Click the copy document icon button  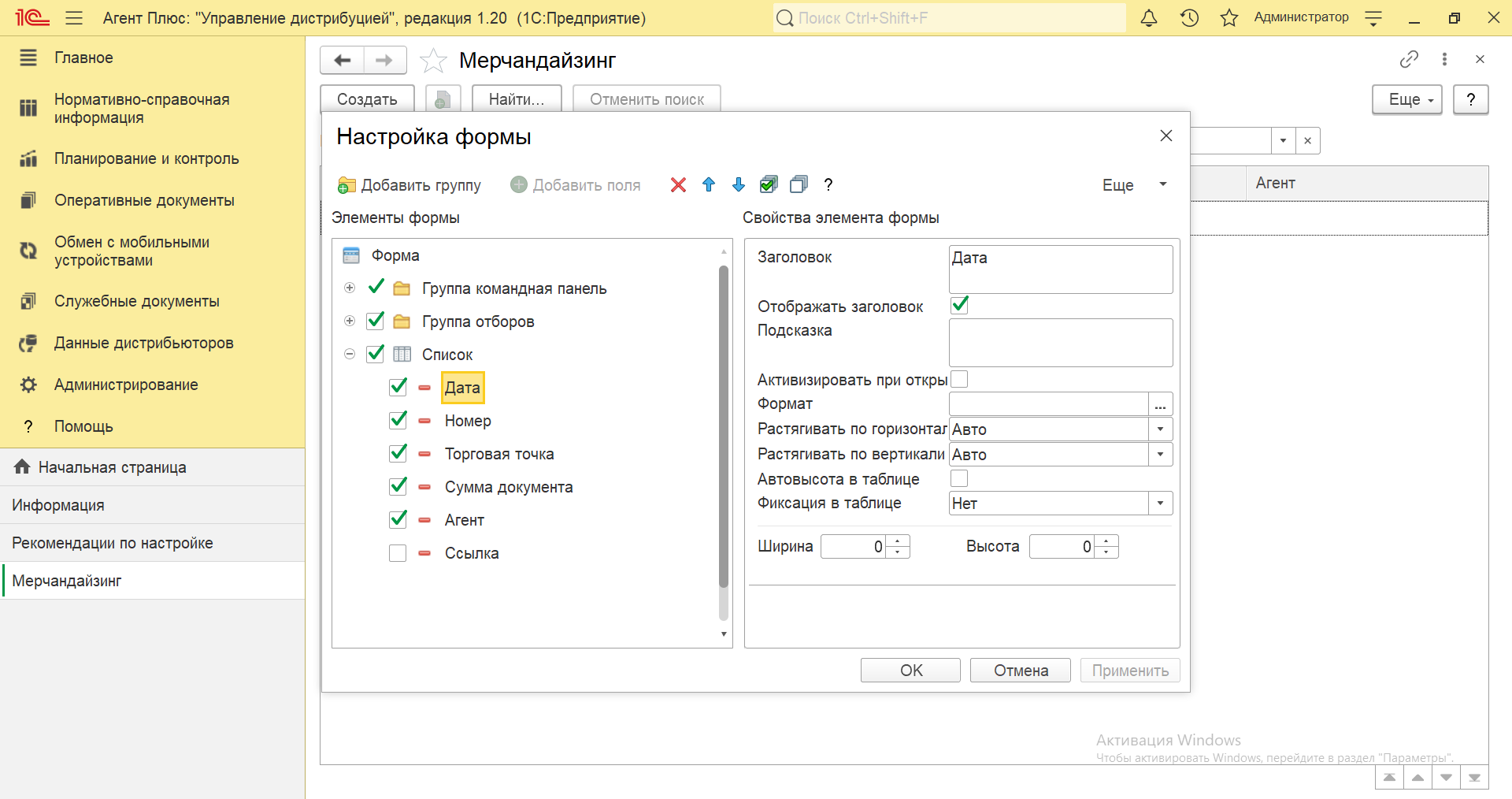pos(443,99)
